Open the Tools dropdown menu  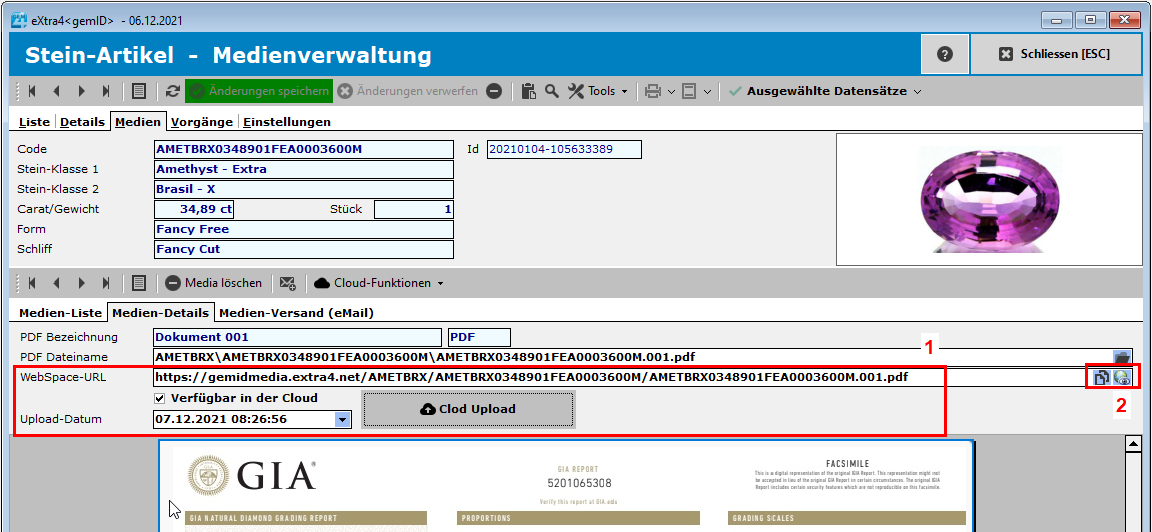coord(599,91)
